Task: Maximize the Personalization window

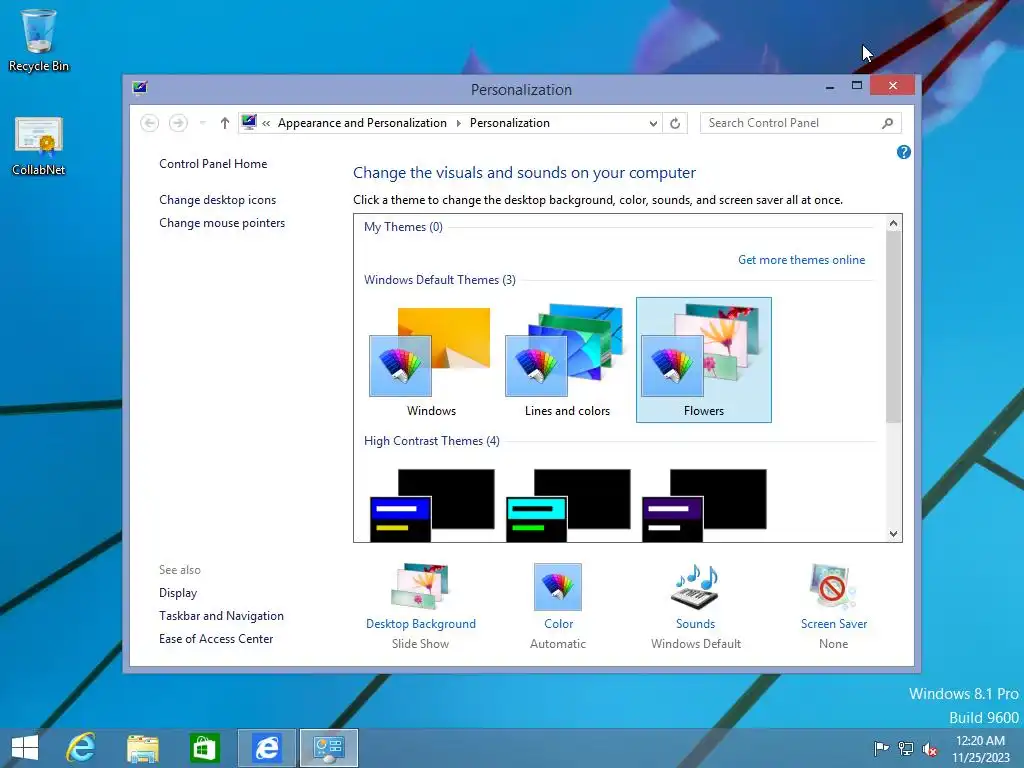Action: click(857, 86)
